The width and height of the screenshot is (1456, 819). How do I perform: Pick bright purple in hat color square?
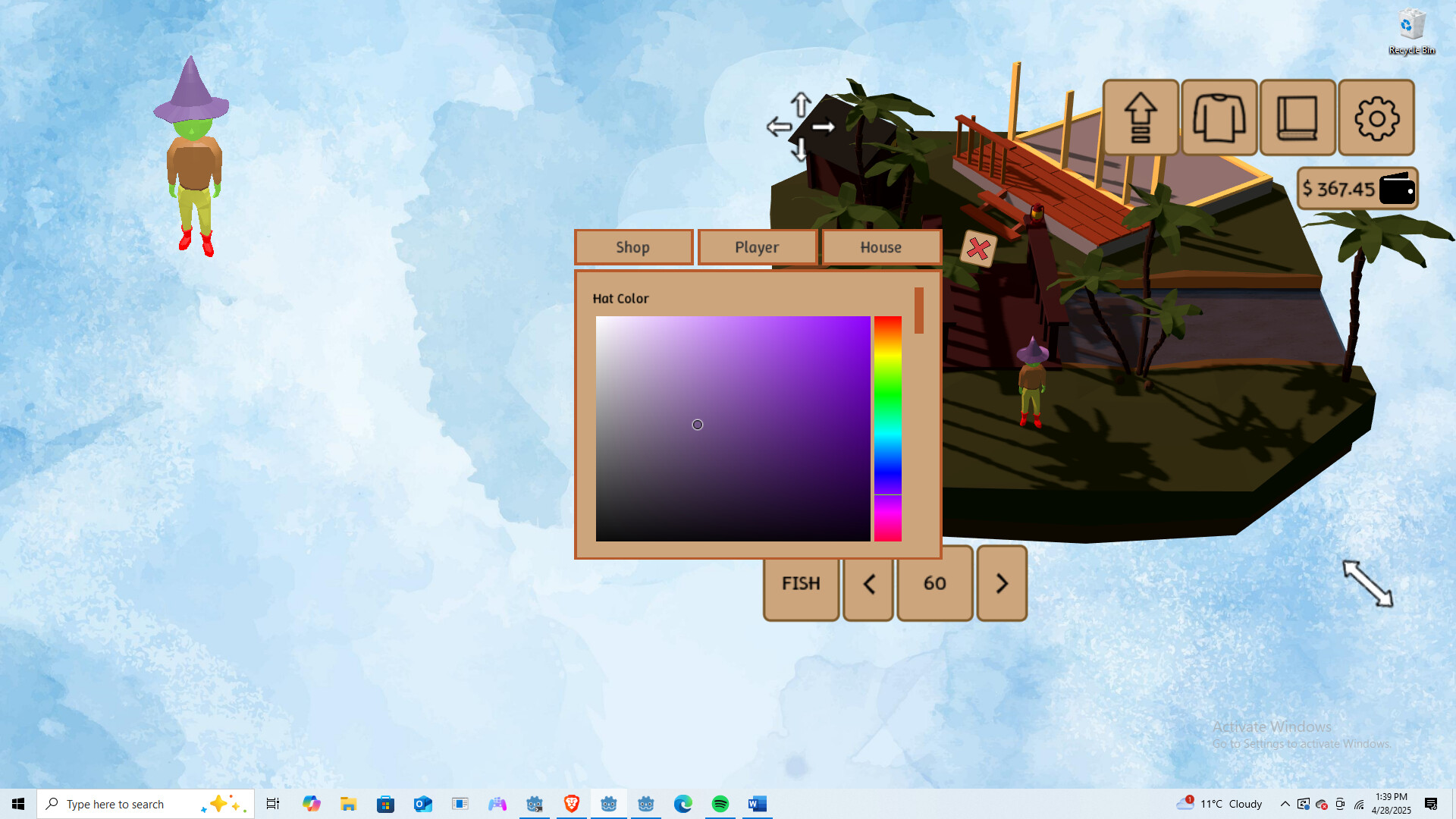point(857,328)
